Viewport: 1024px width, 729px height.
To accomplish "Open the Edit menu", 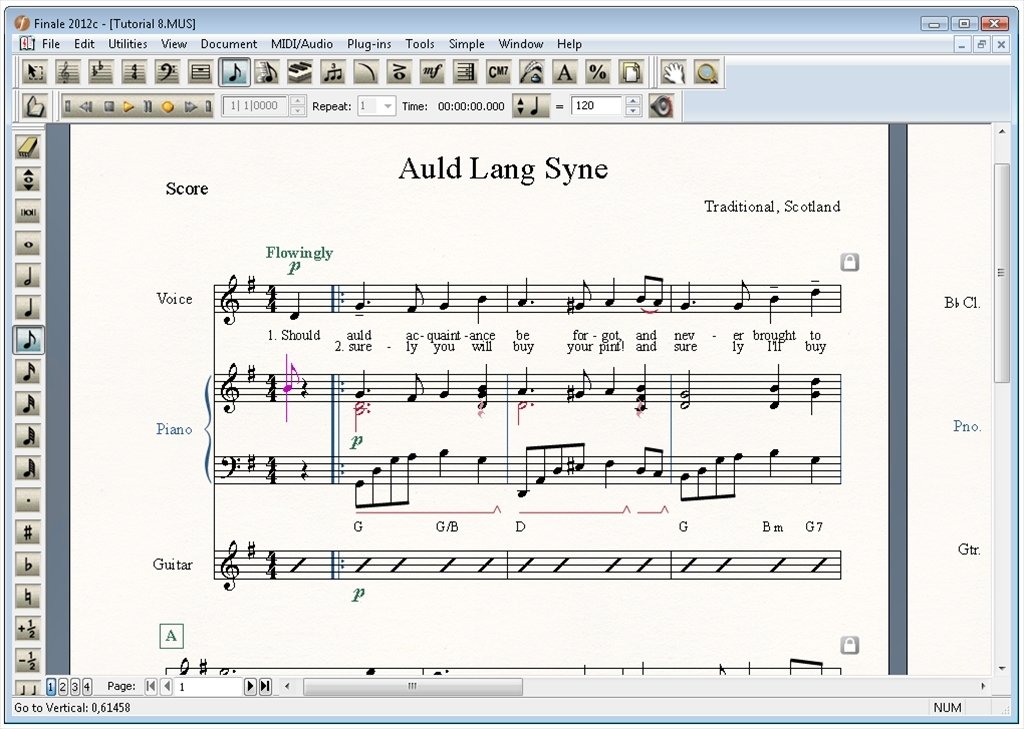I will pyautogui.click(x=84, y=44).
